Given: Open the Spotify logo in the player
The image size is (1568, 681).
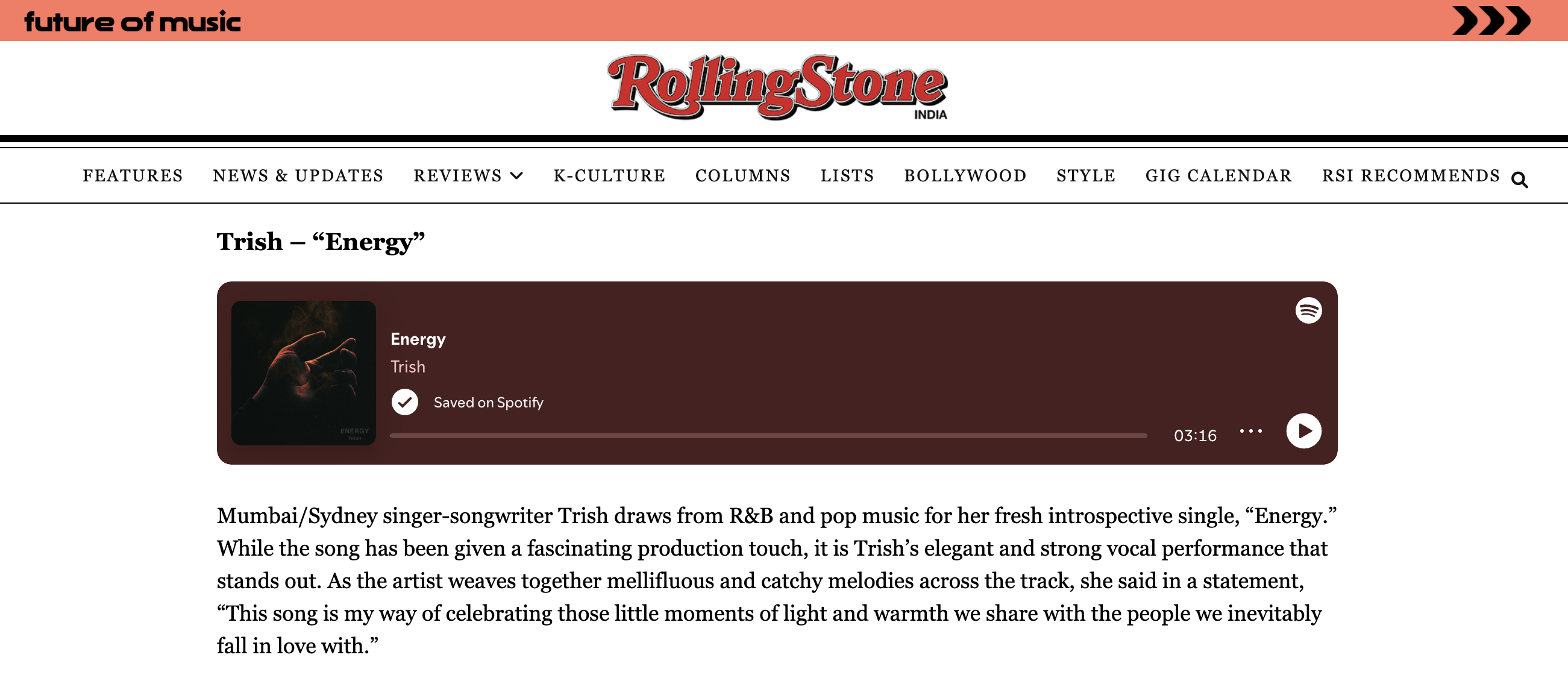Looking at the screenshot, I should (1308, 310).
